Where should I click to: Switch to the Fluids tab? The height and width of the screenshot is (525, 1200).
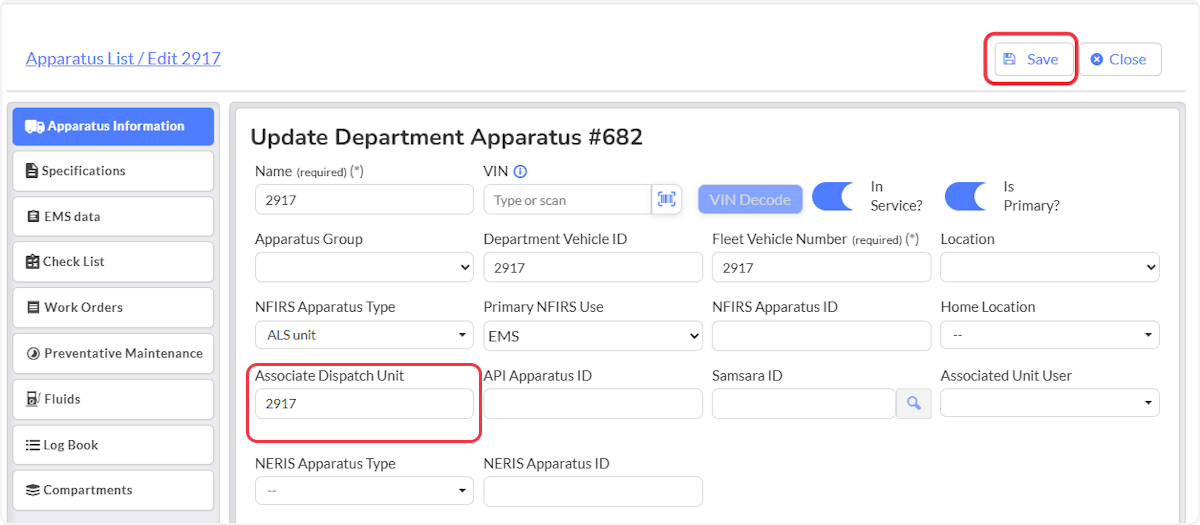[113, 399]
